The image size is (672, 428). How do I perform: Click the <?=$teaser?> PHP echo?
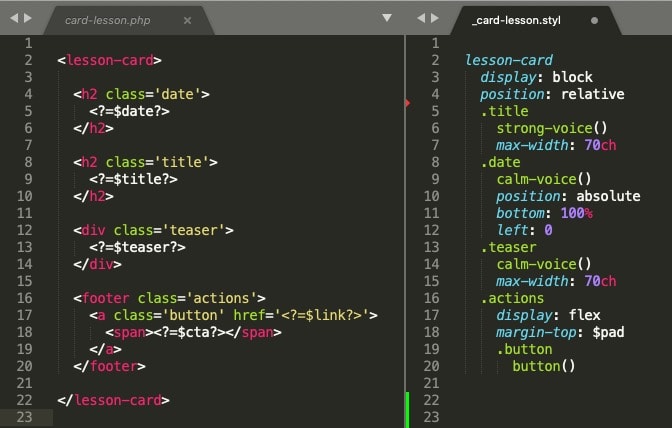(x=137, y=247)
